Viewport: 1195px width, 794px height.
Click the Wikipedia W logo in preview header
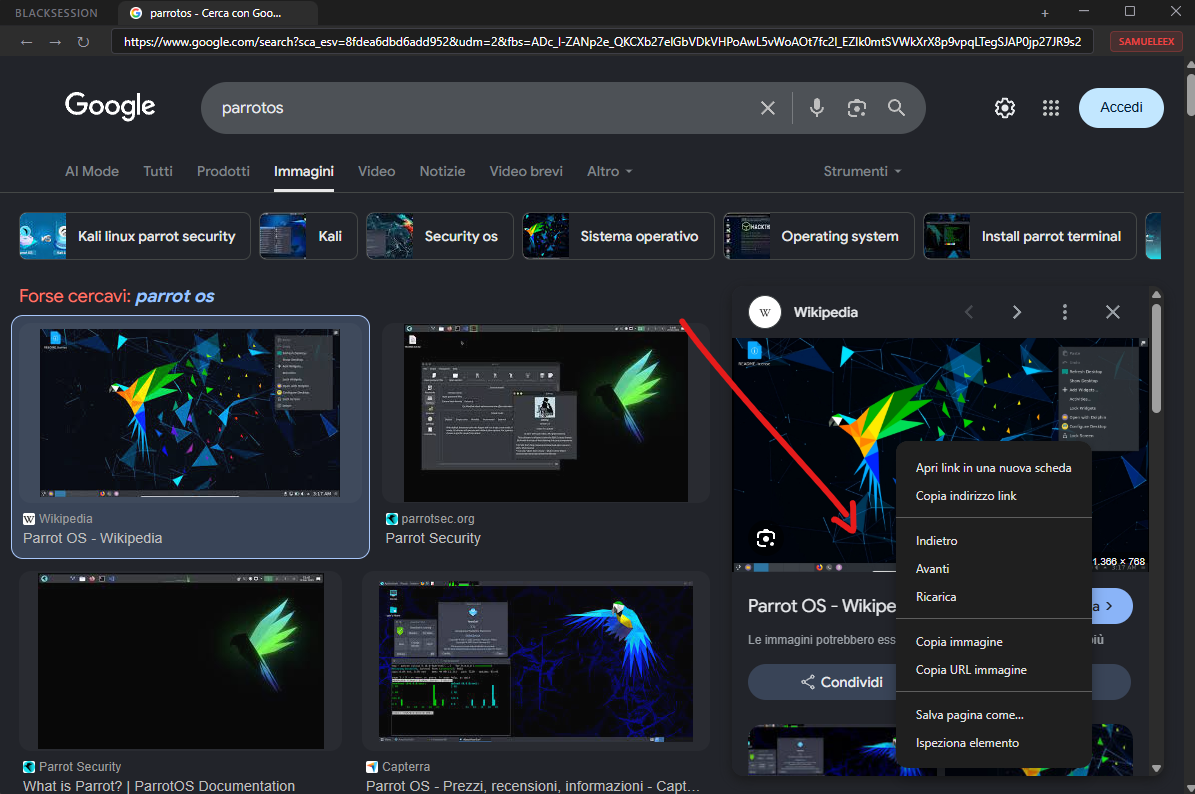tap(765, 312)
